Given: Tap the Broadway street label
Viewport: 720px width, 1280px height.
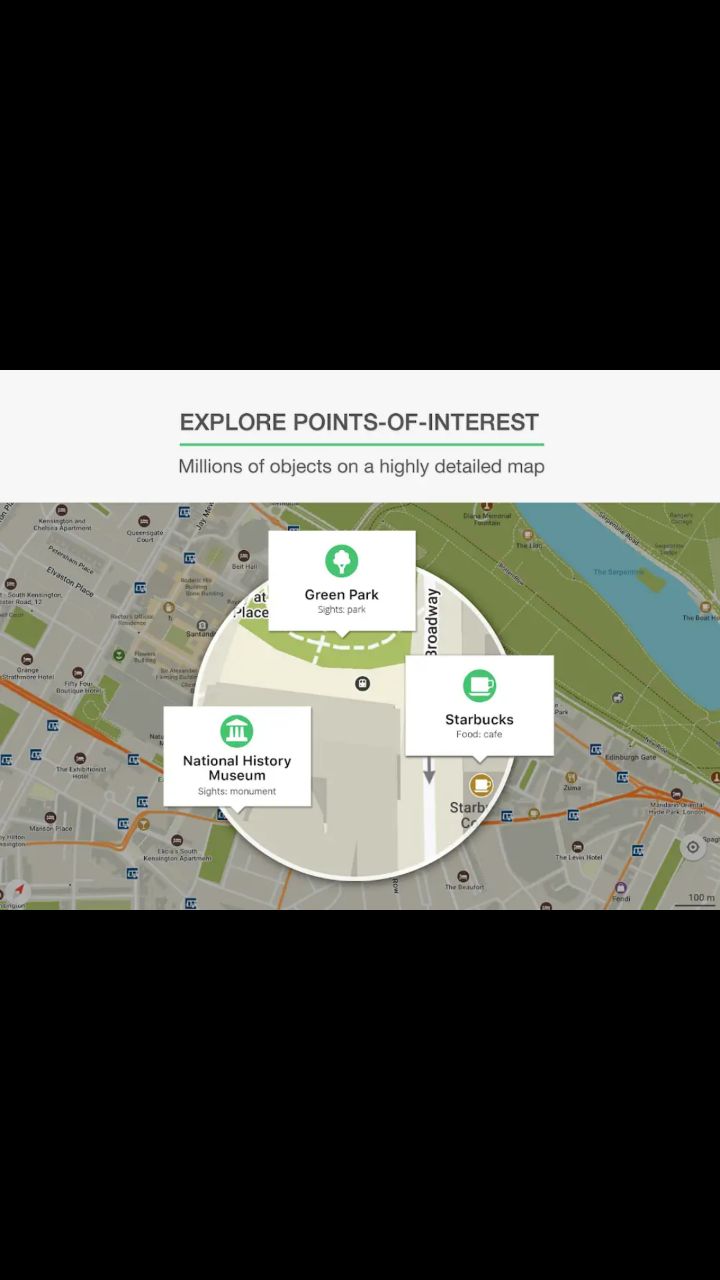Looking at the screenshot, I should coord(432,622).
